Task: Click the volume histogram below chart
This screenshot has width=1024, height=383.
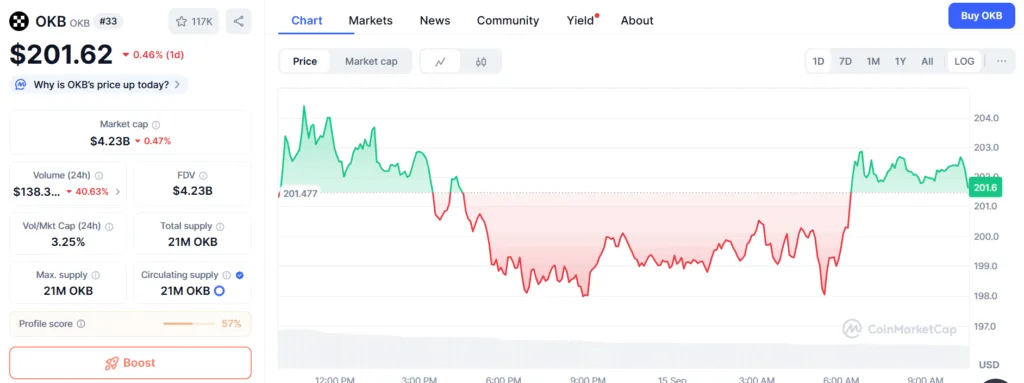Action: [x=623, y=350]
